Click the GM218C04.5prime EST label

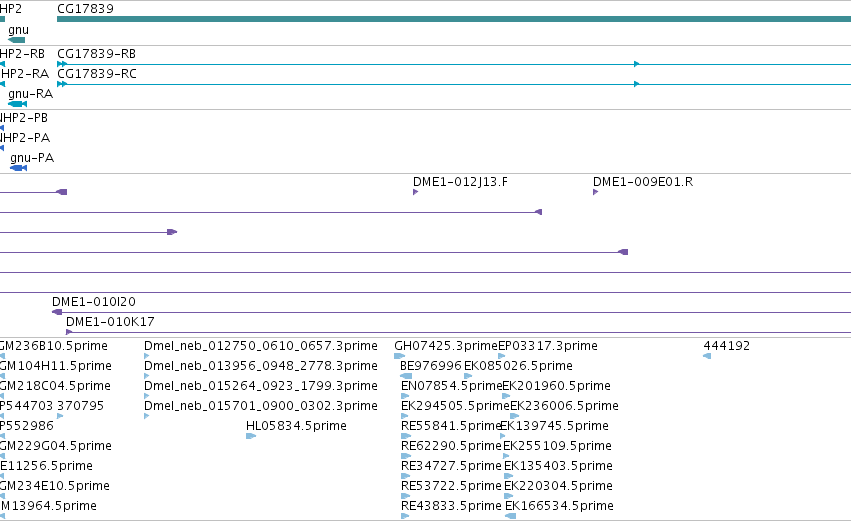click(55, 386)
